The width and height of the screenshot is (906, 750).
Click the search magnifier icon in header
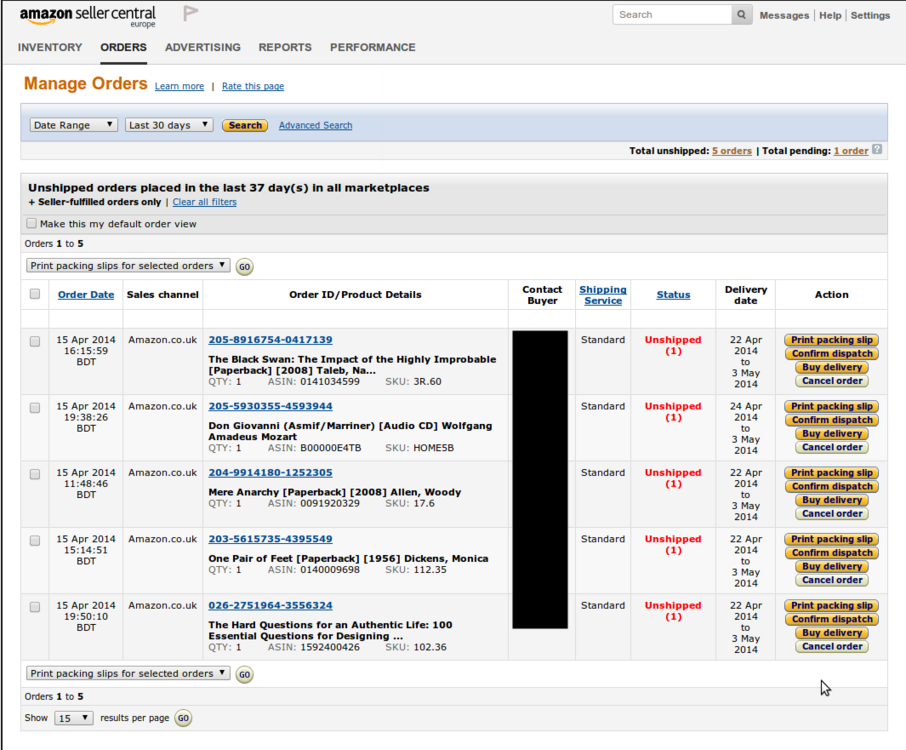coord(742,15)
